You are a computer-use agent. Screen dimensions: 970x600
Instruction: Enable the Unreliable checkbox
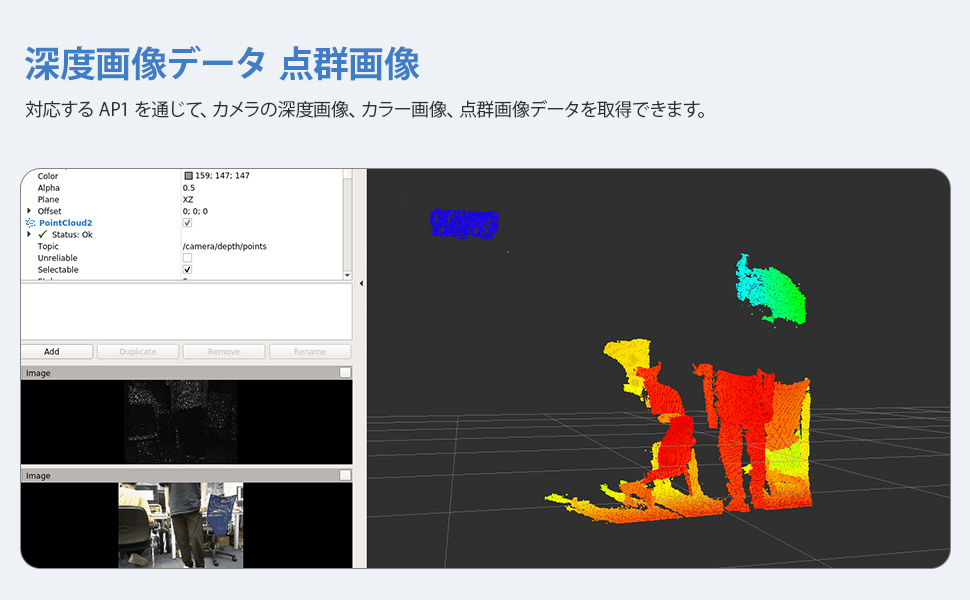pyautogui.click(x=187, y=258)
